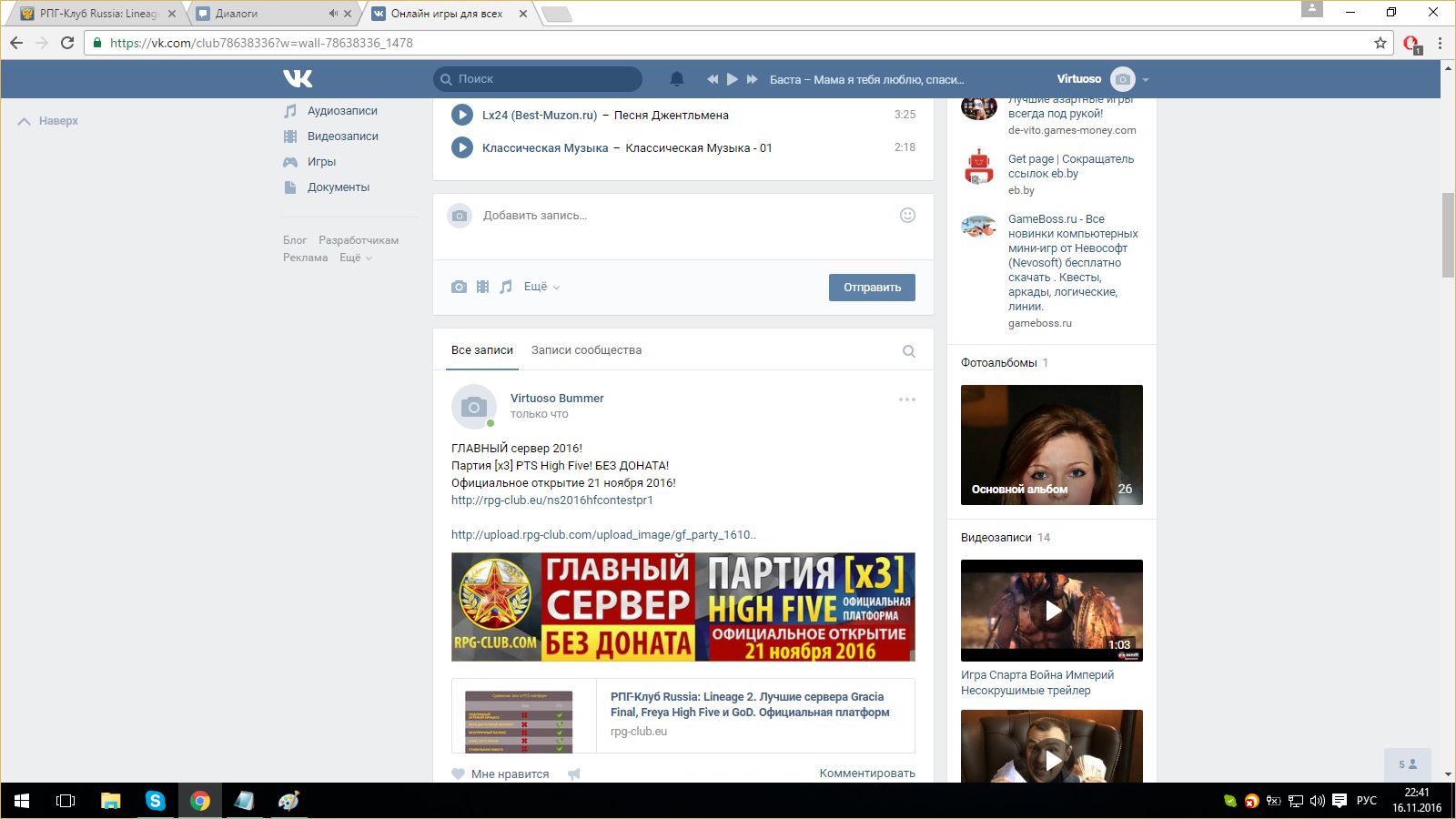Open Chrome three-dot menu
This screenshot has height=819, width=1456.
pyautogui.click(x=1440, y=43)
